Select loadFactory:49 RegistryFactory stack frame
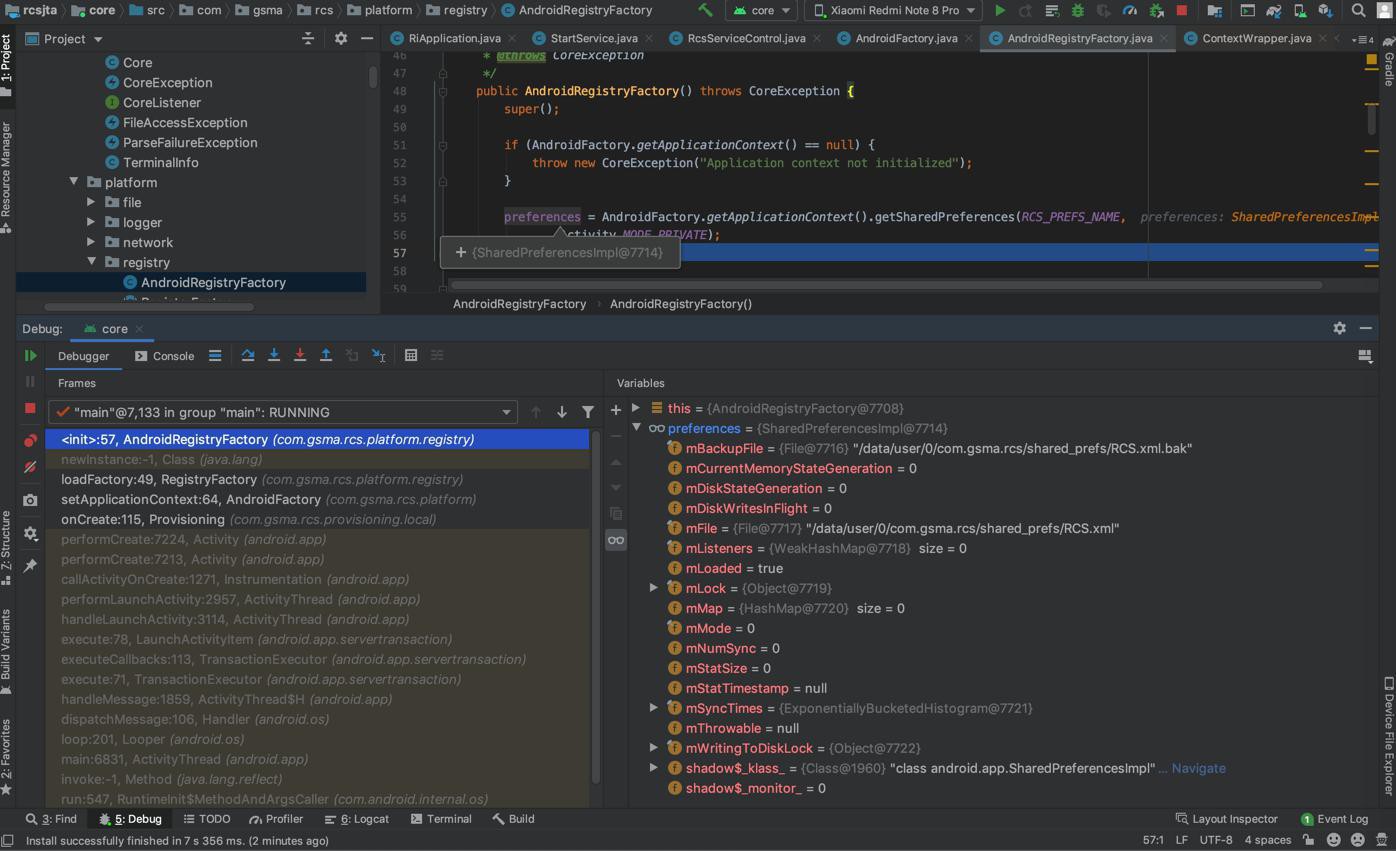Viewport: 1396px width, 851px height. [159, 479]
